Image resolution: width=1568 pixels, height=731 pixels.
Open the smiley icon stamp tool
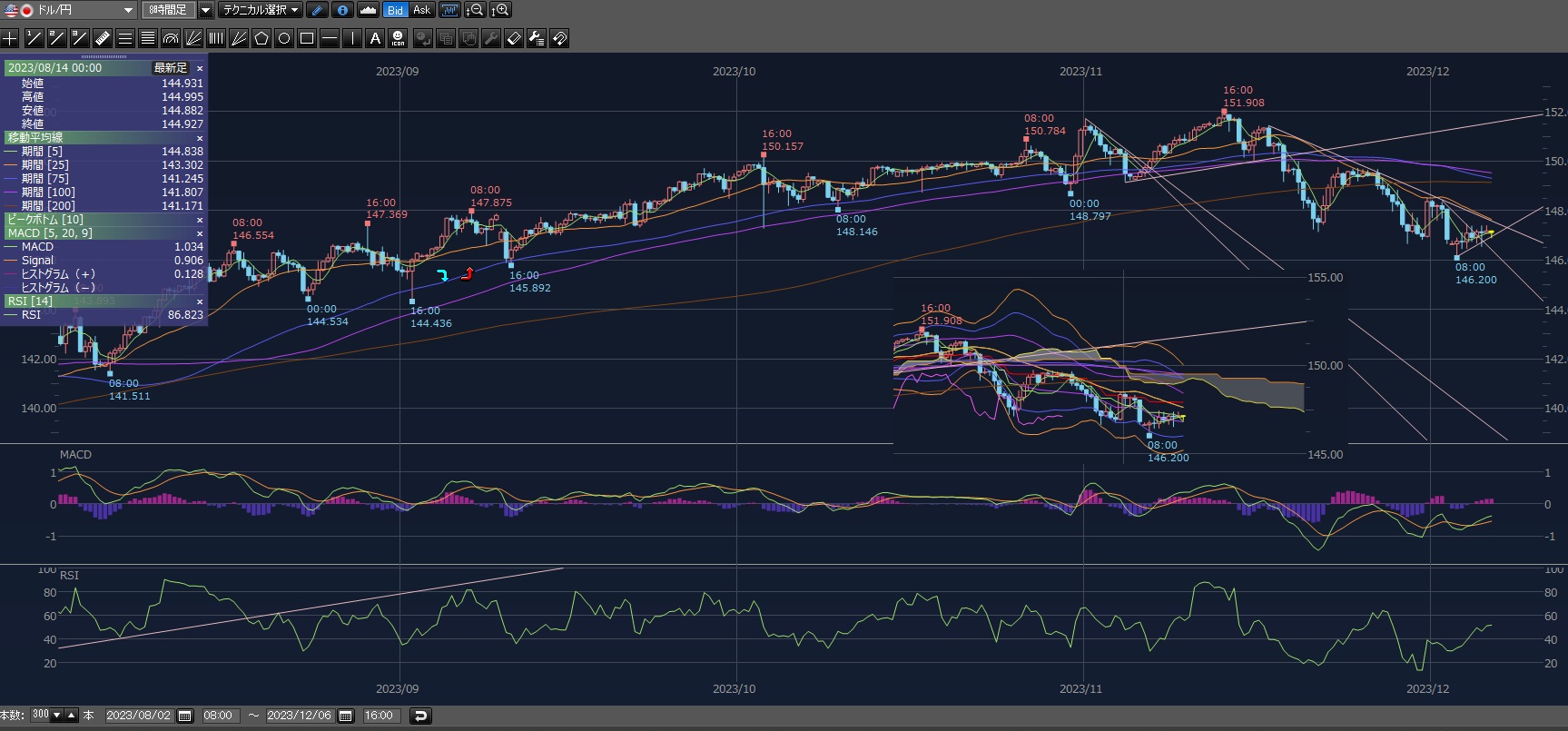point(398,38)
